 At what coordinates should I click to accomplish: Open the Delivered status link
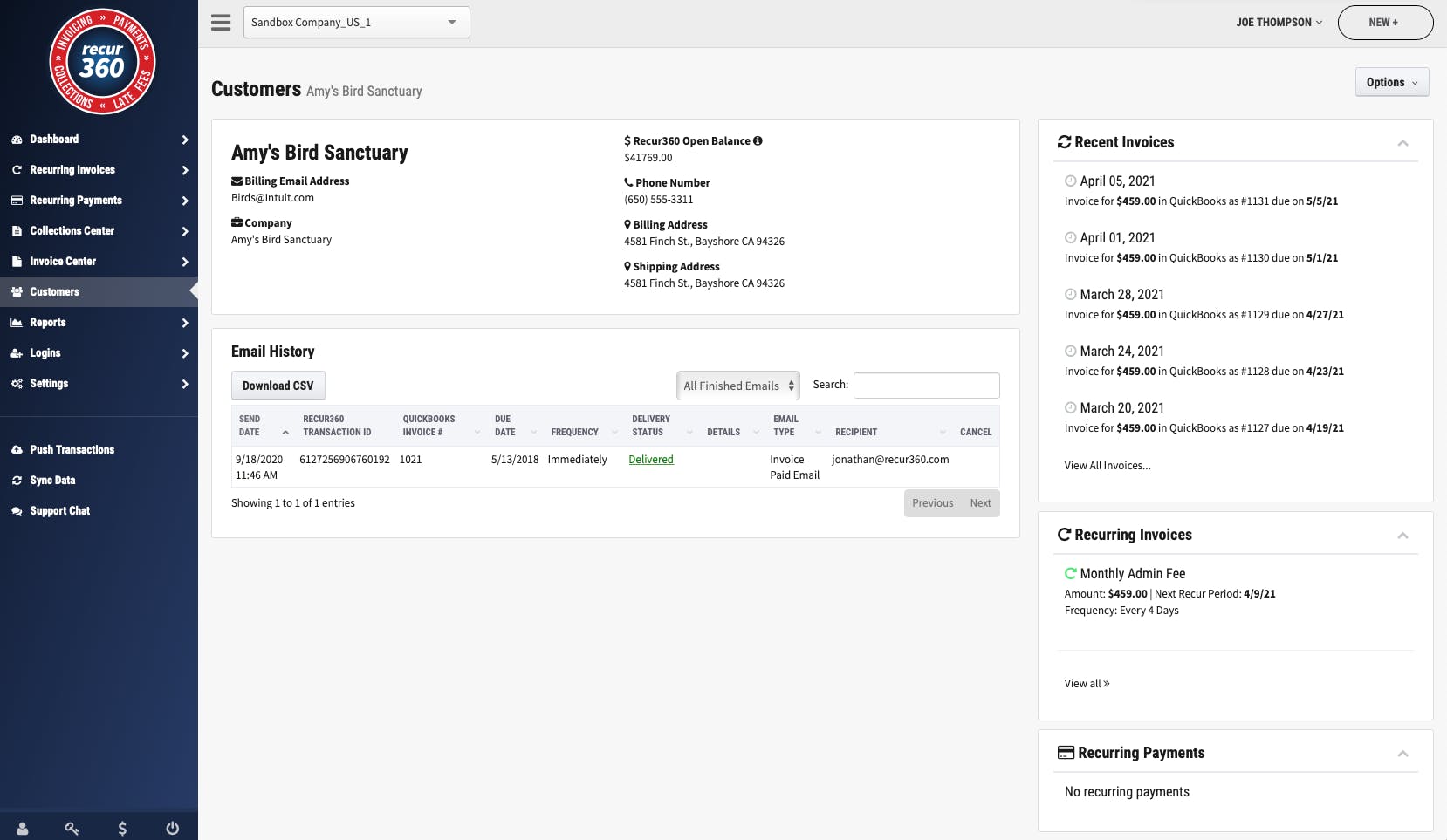[651, 460]
